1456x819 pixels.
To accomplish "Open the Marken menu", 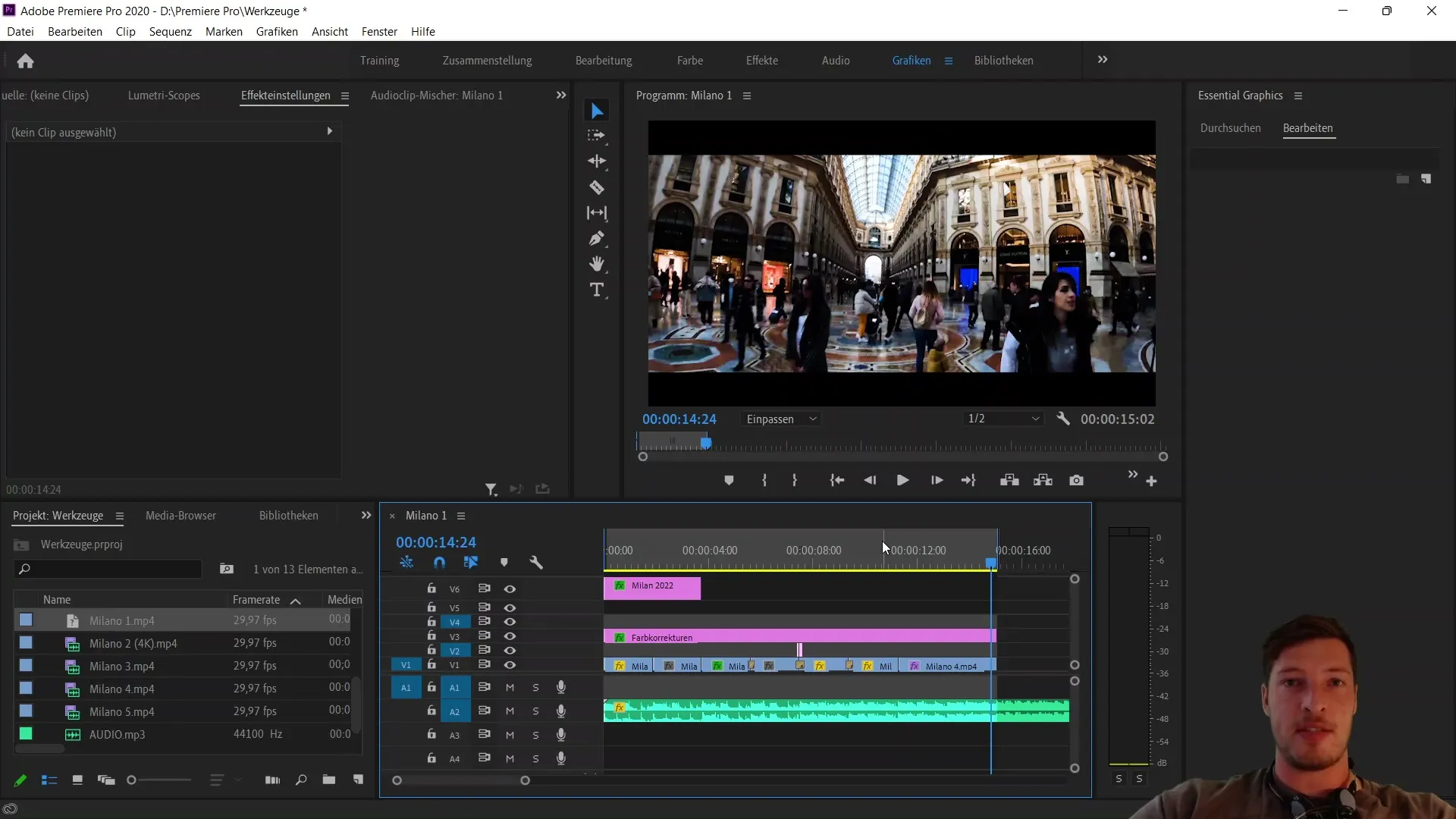I will (x=224, y=32).
